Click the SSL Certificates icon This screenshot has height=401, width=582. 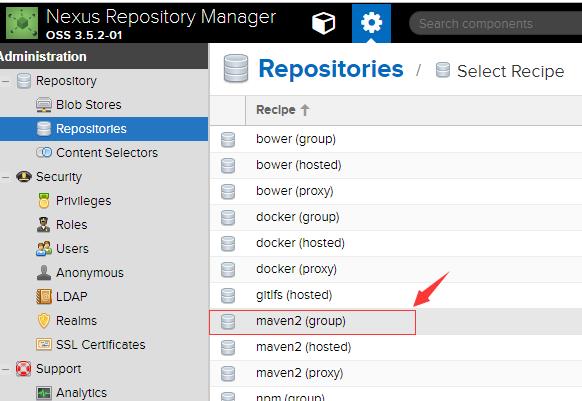click(x=44, y=345)
